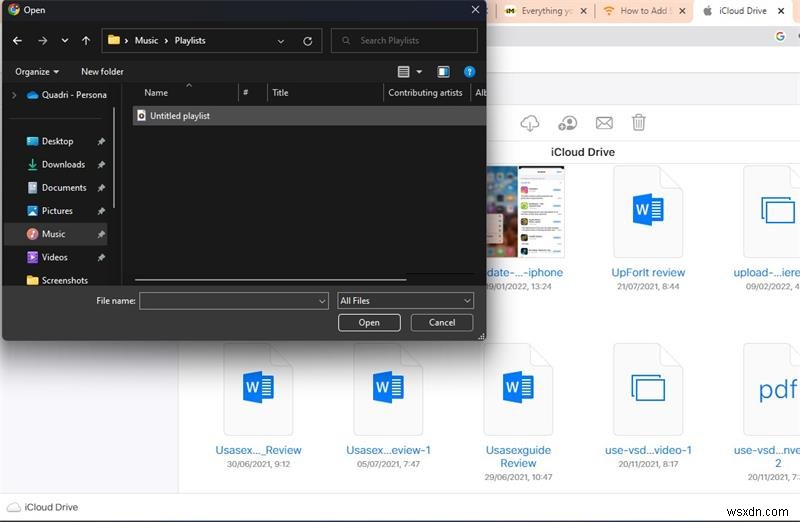The width and height of the screenshot is (800, 522).
Task: Open the Usasex..._Review Word document
Action: pos(258,389)
